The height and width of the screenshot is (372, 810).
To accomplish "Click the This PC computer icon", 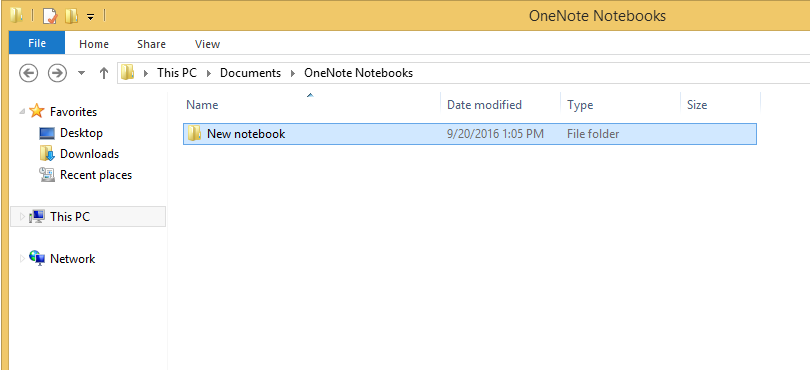I will (x=37, y=216).
